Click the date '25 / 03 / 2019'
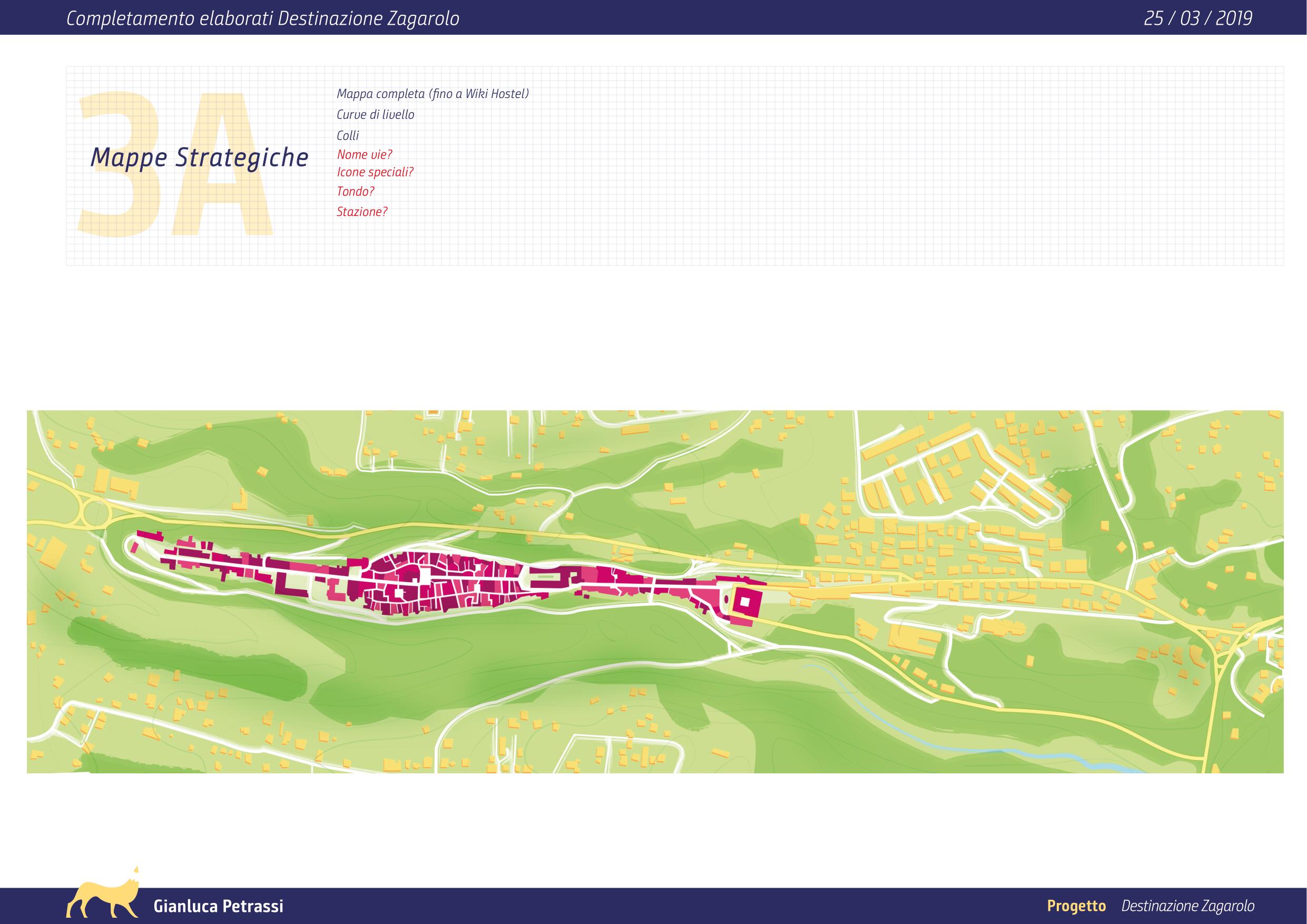Viewport: 1307px width, 924px height. 1198,18
